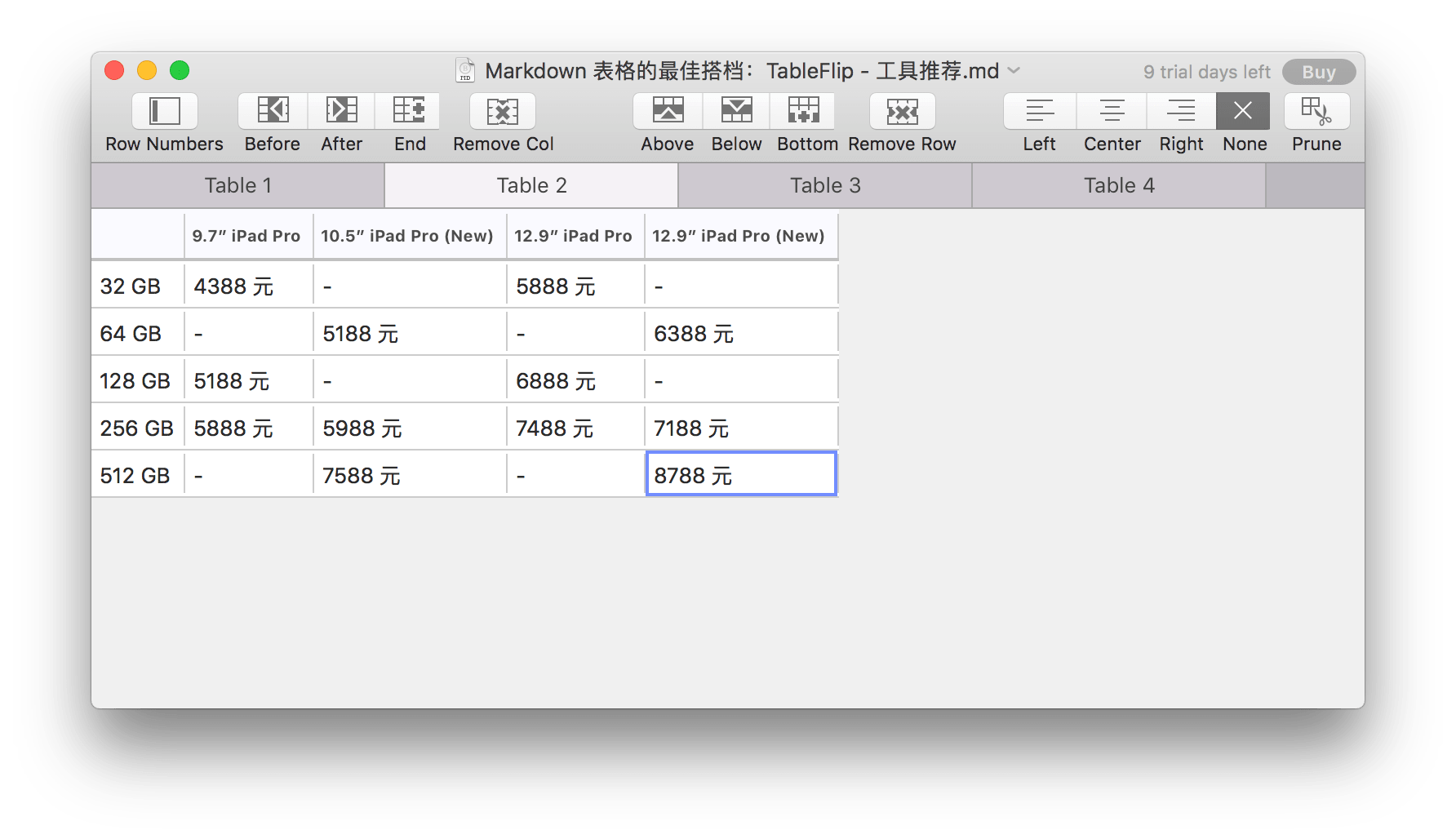Set column alignment to Center
The height and width of the screenshot is (839, 1456).
click(x=1112, y=111)
